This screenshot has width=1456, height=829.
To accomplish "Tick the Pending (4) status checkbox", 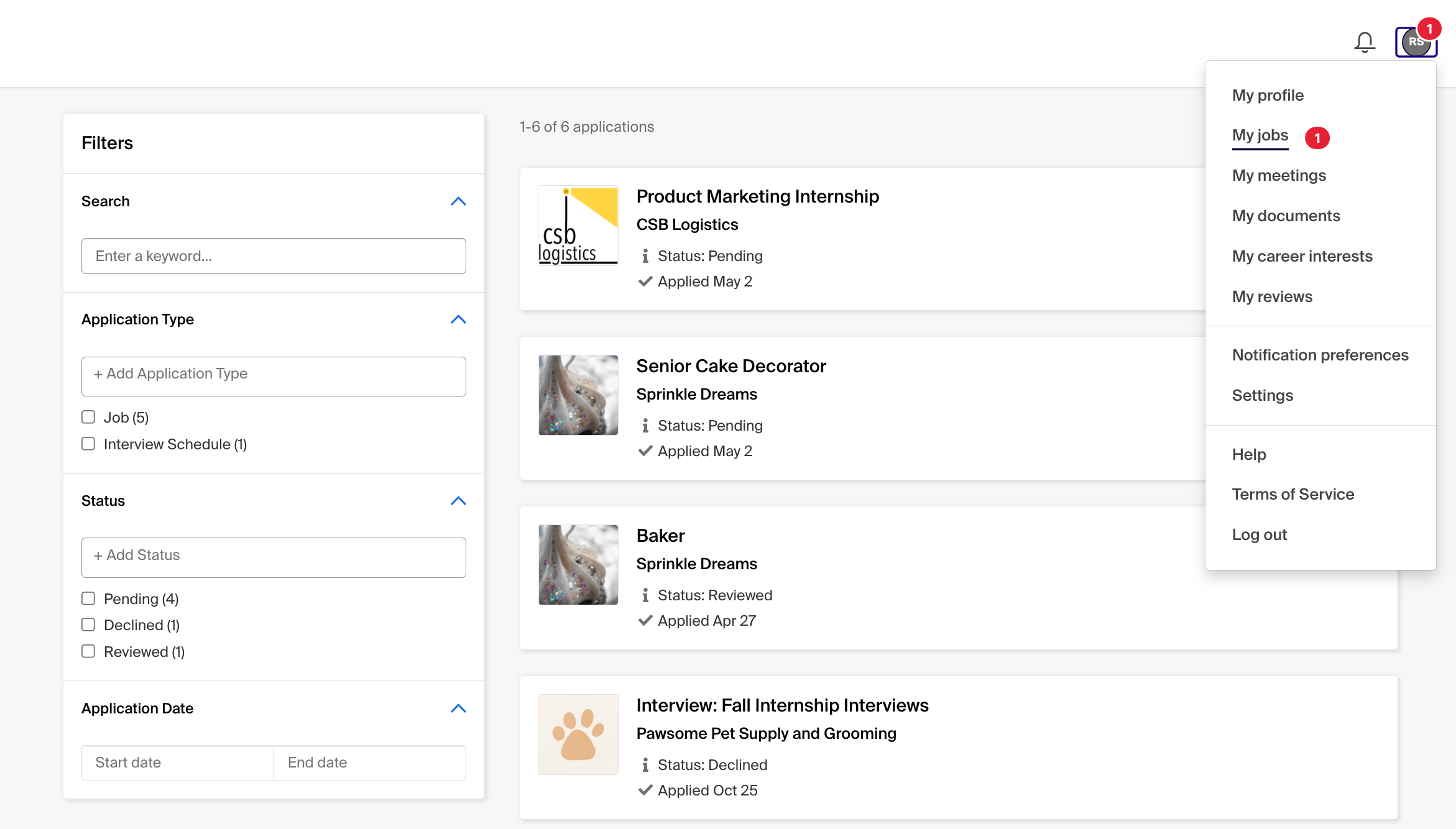I will pos(88,598).
